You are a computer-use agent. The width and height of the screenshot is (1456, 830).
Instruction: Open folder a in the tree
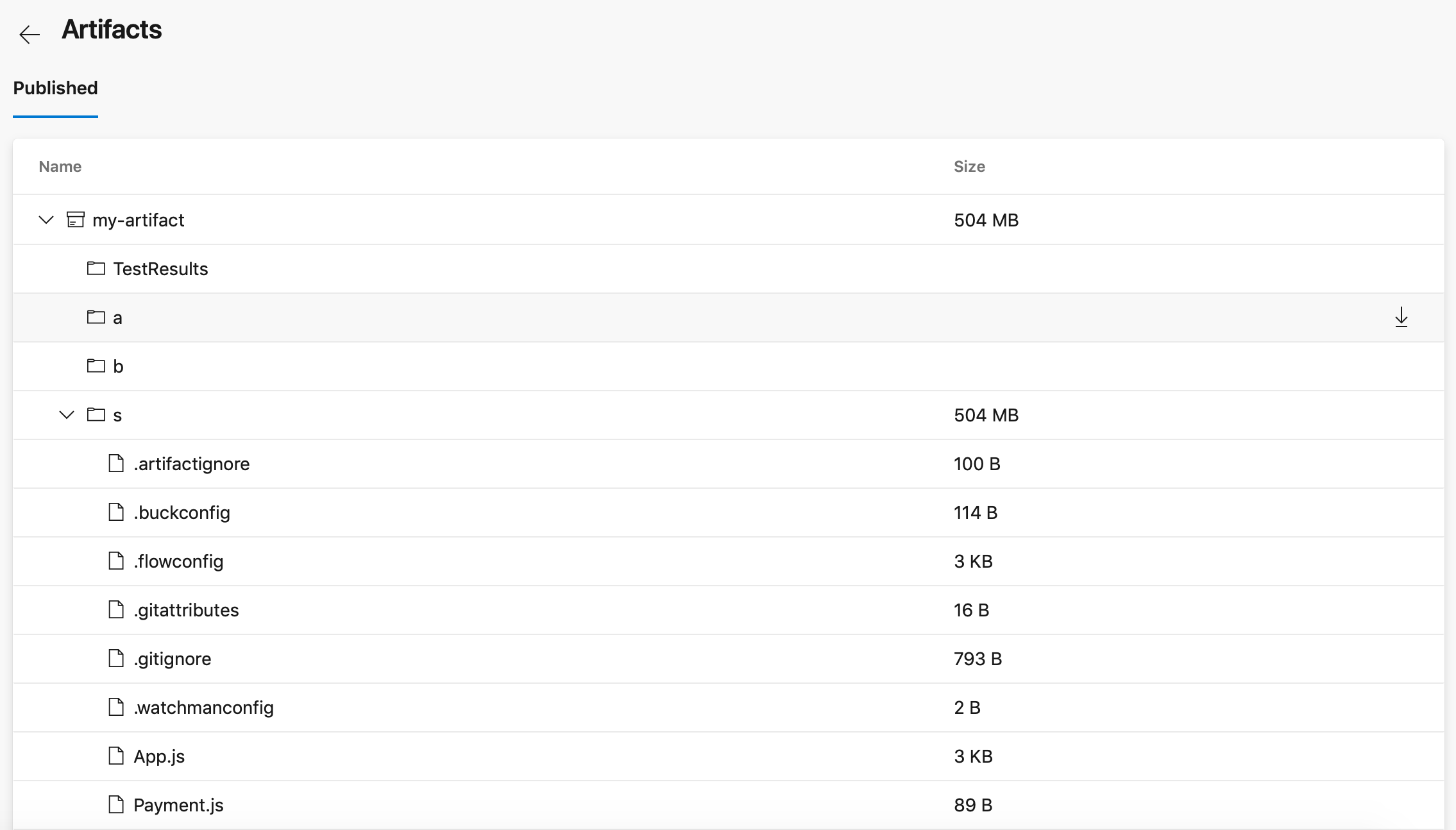117,318
